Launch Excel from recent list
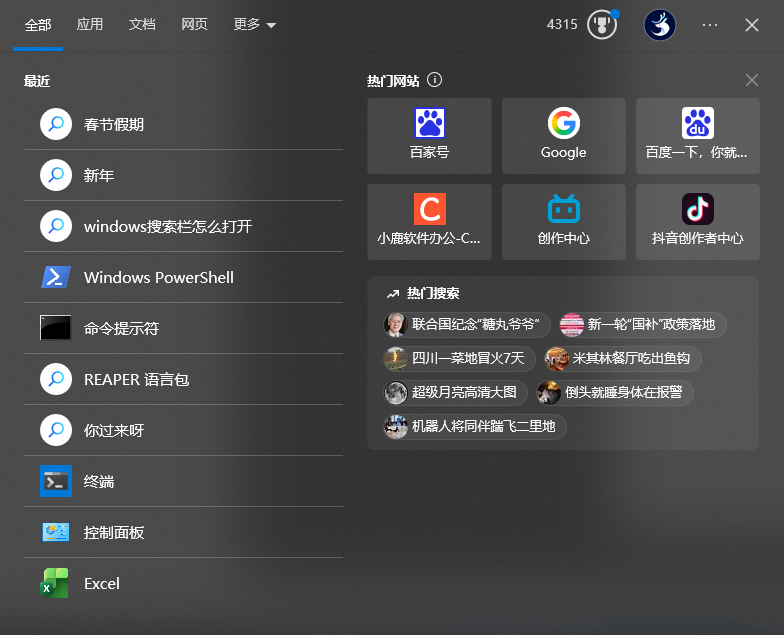 click(x=184, y=583)
